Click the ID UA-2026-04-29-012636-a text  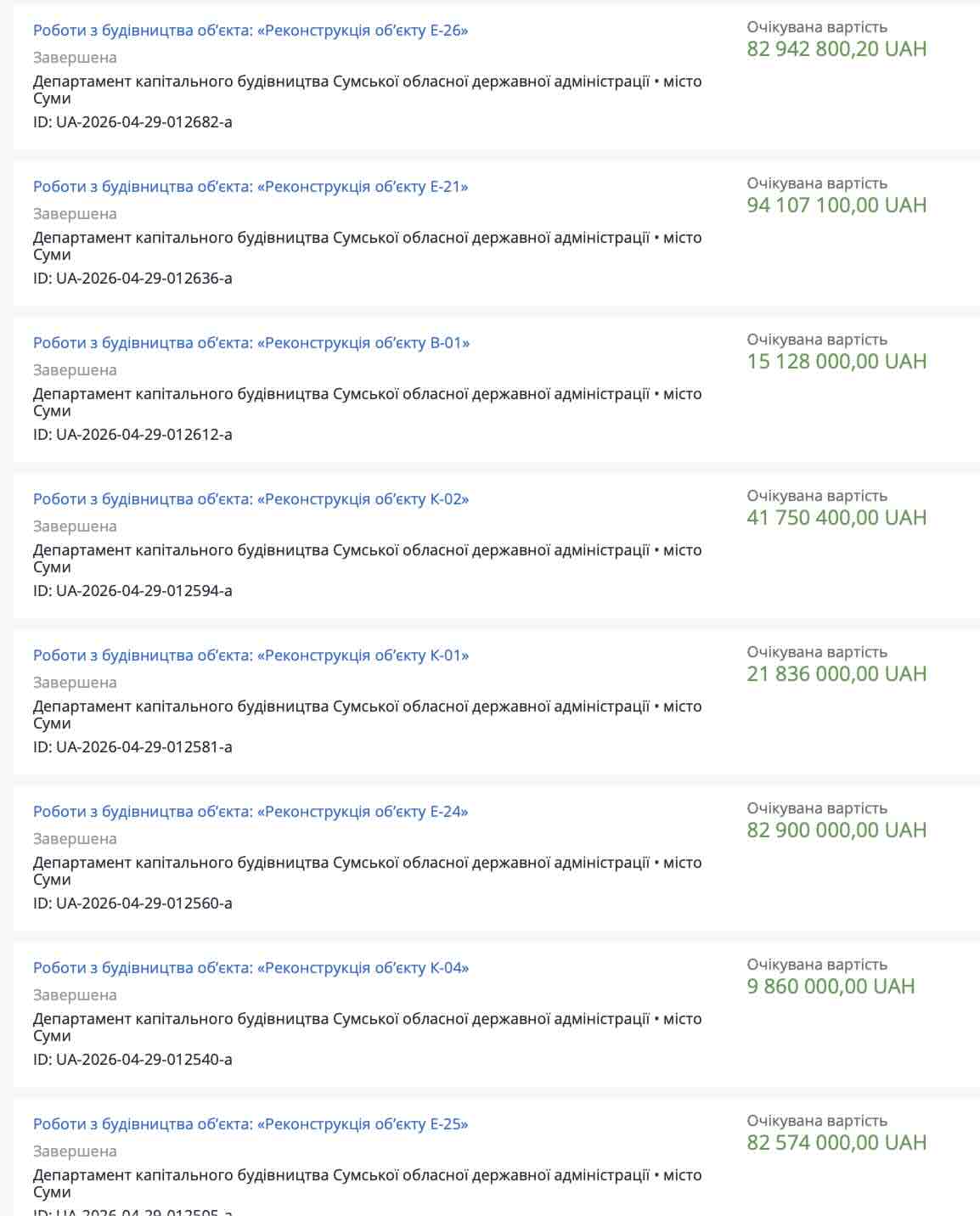(132, 279)
